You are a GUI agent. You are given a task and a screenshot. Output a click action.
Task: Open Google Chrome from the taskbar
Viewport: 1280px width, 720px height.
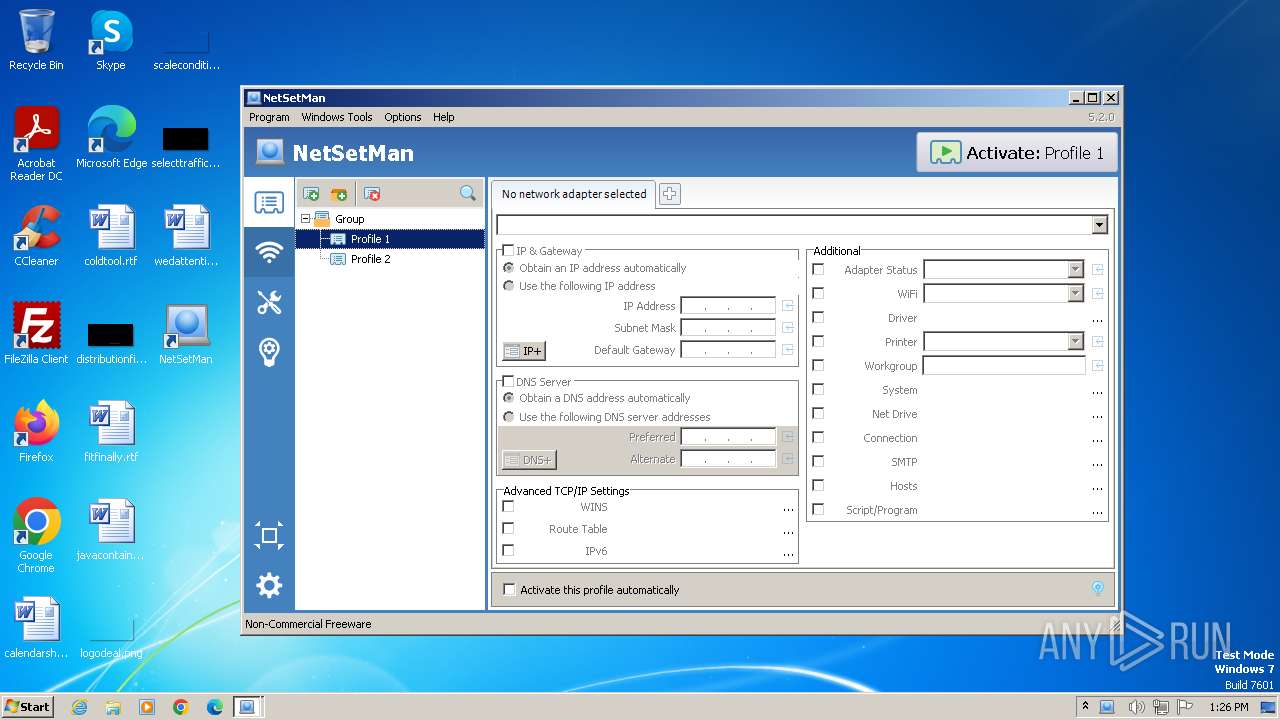point(181,707)
